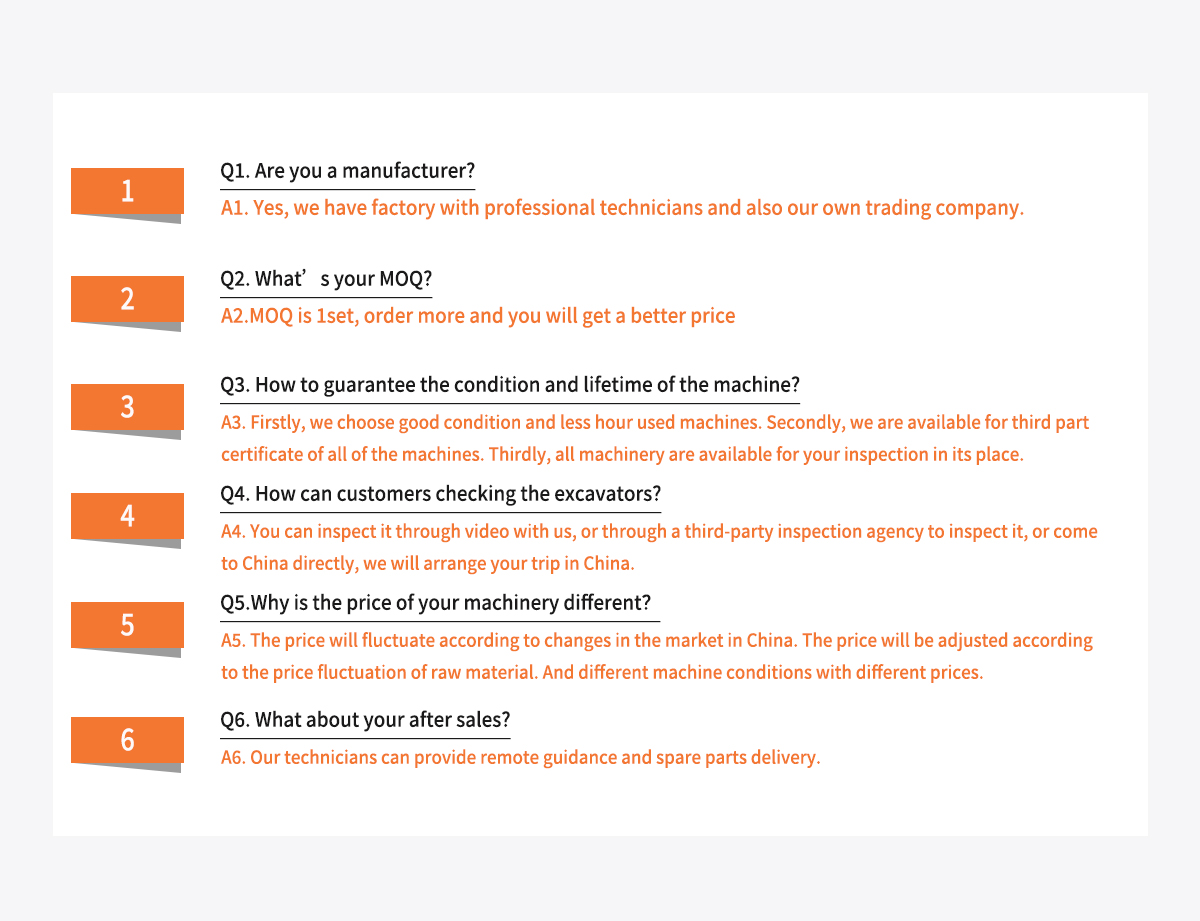Open the "What's your MOQ?" question
Viewport: 1200px width, 921px height.
pos(326,279)
